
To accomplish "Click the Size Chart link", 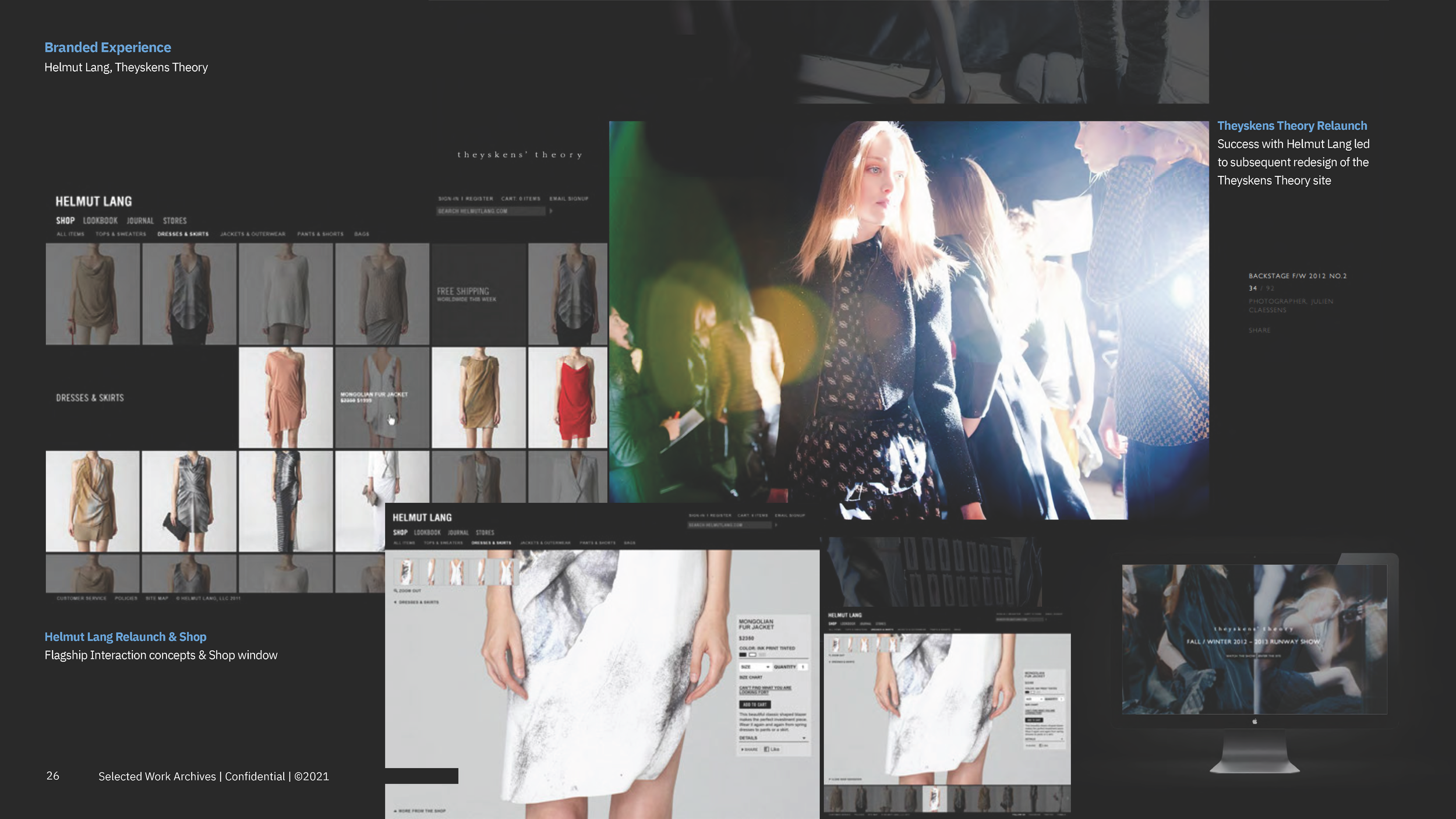I will pos(751,677).
